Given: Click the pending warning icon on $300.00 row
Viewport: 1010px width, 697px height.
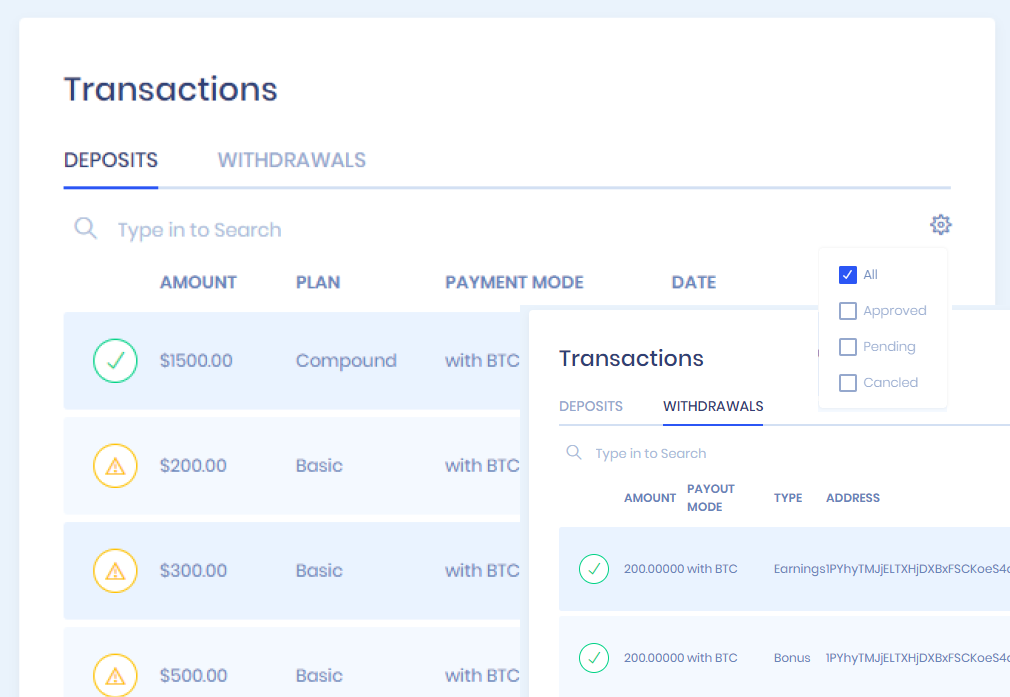Looking at the screenshot, I should 115,571.
